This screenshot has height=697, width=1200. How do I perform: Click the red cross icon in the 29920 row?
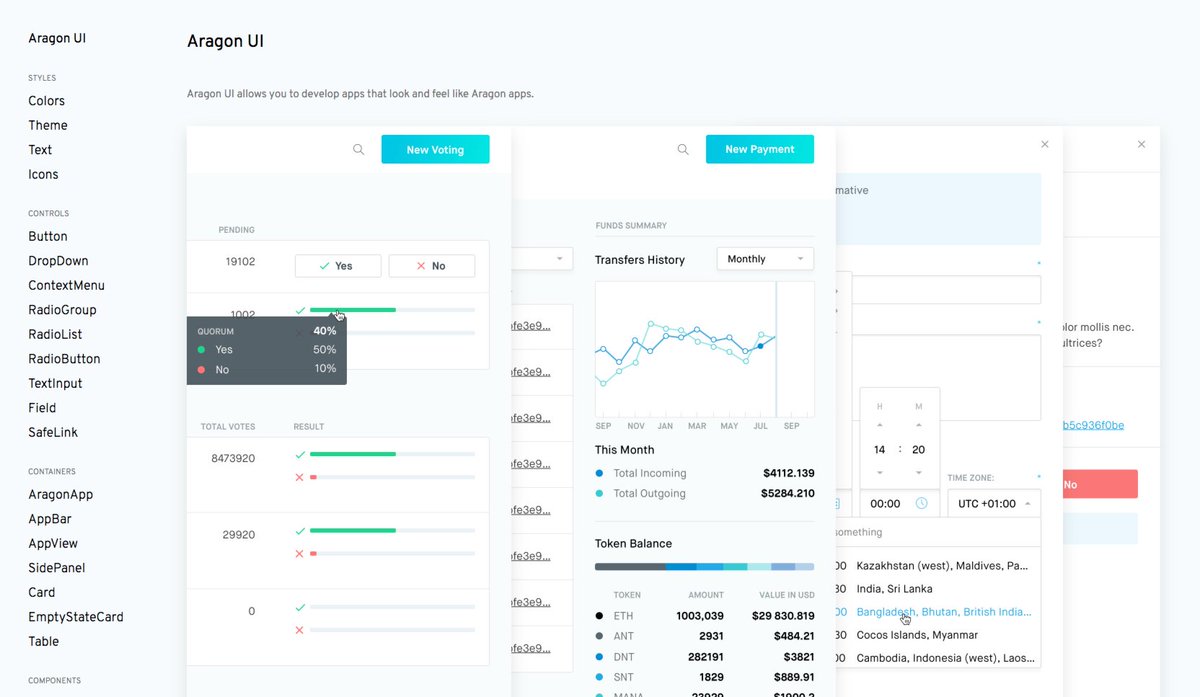click(300, 554)
